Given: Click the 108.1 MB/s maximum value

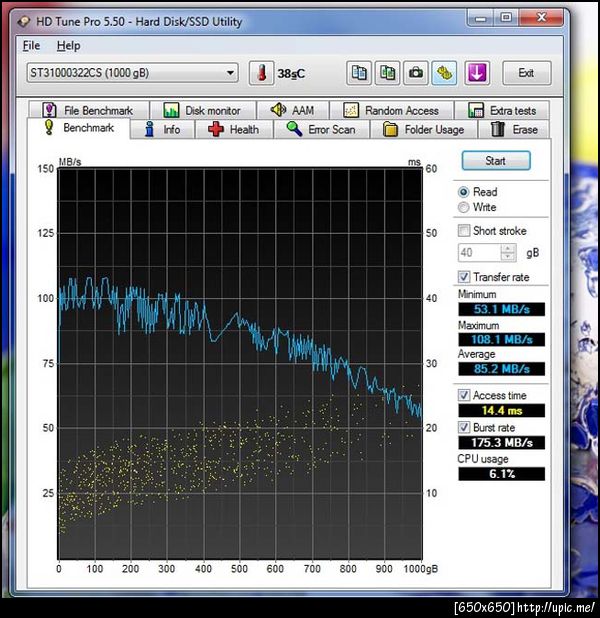Looking at the screenshot, I should point(501,339).
